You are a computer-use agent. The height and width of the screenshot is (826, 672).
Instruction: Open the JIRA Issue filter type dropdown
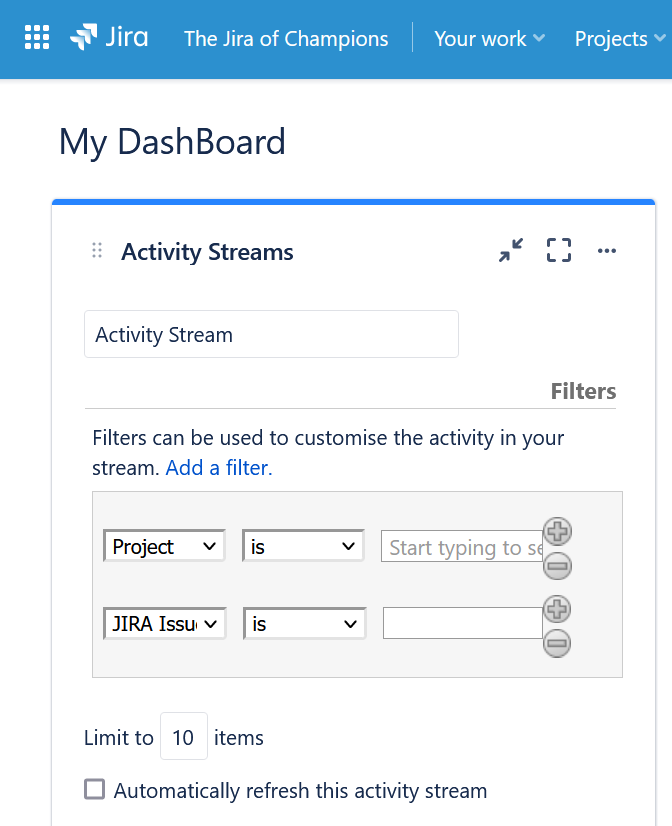coord(165,624)
